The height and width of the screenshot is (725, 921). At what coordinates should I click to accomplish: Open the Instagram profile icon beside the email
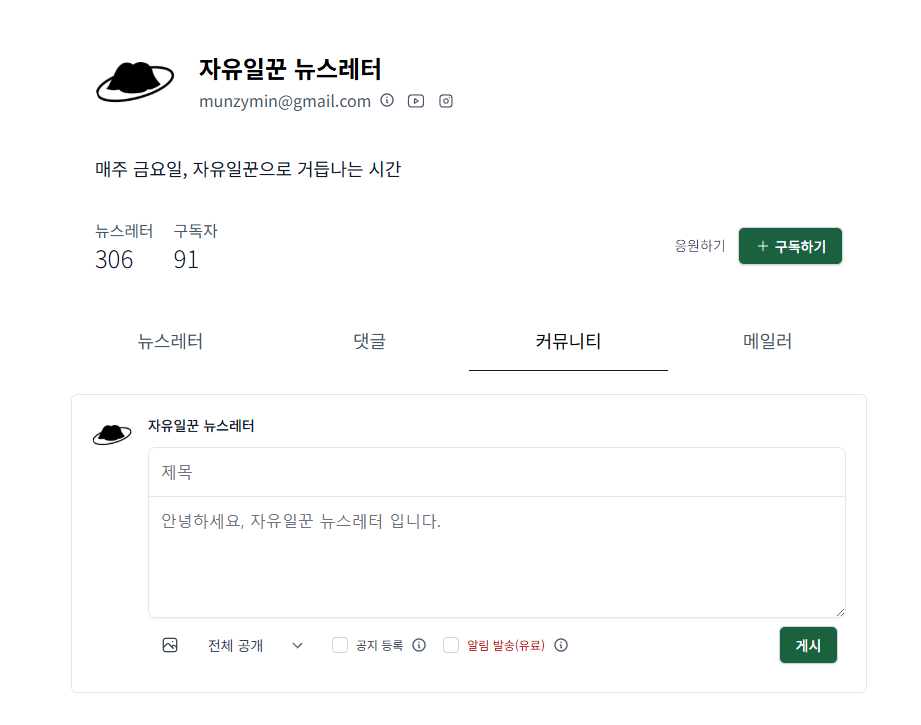[445, 100]
